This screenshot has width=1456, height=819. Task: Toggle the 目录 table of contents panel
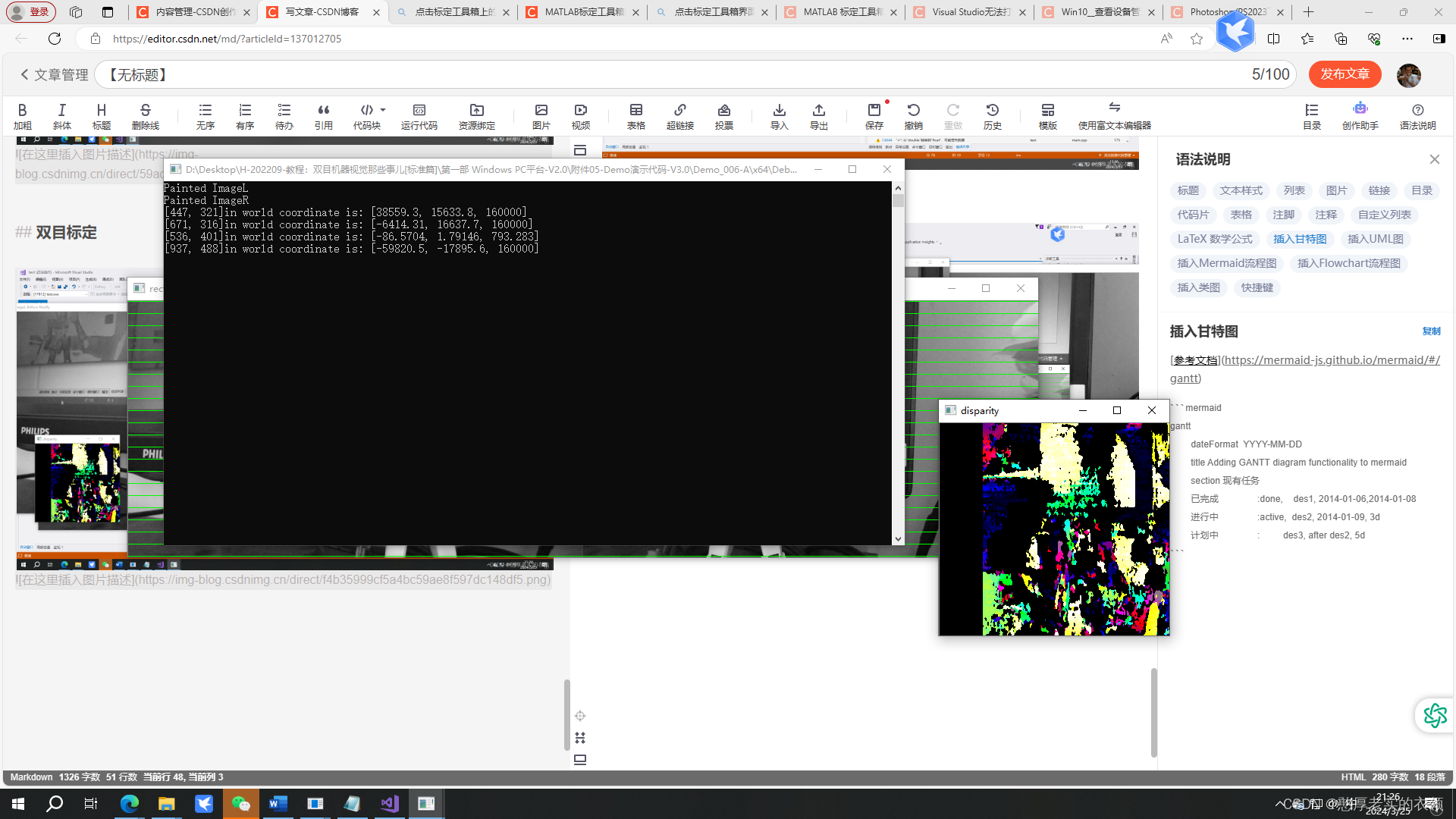[1311, 115]
